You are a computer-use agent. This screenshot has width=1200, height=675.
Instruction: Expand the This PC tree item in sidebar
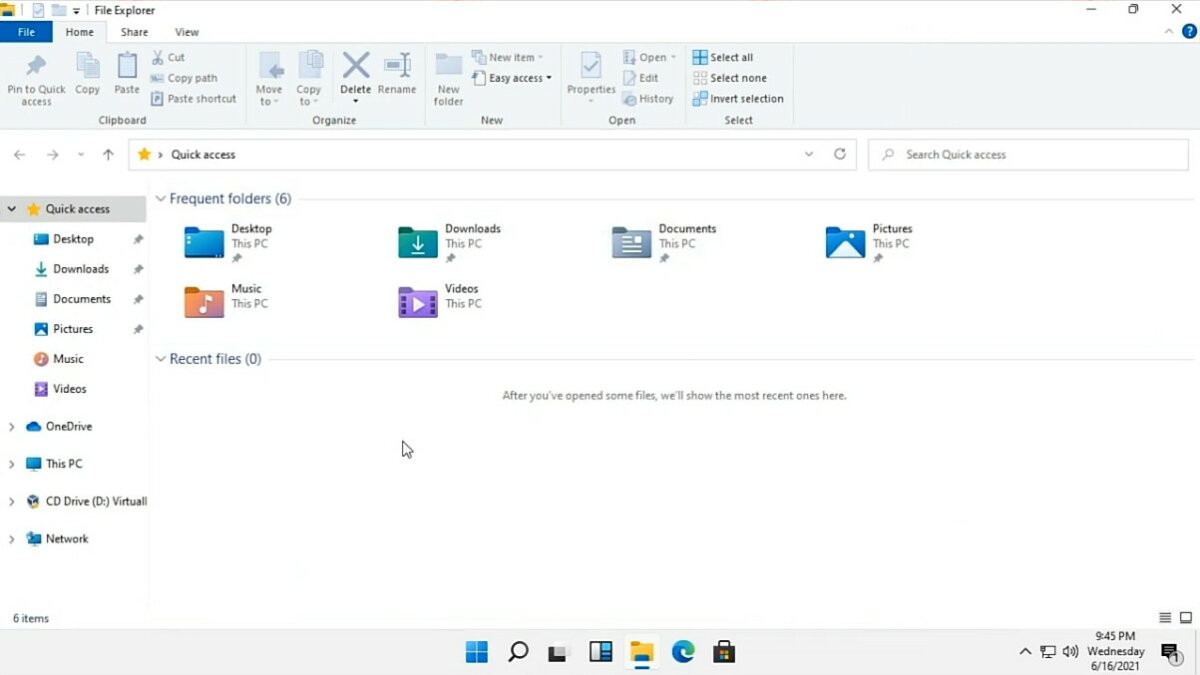[11, 463]
